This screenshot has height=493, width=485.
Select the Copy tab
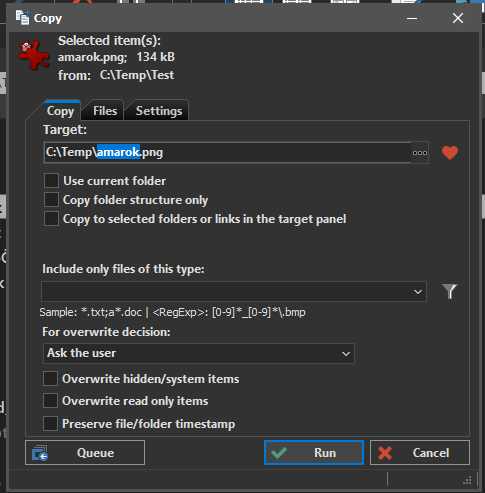click(x=60, y=111)
